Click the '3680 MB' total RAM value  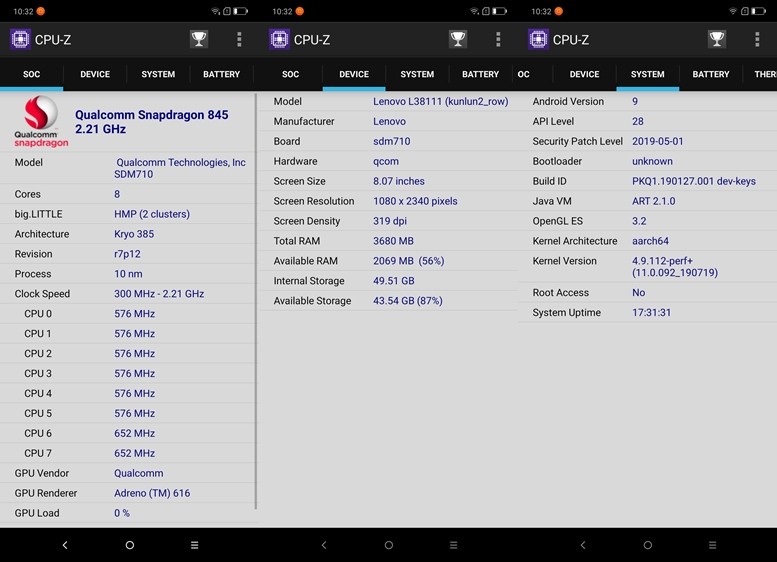[x=393, y=241]
